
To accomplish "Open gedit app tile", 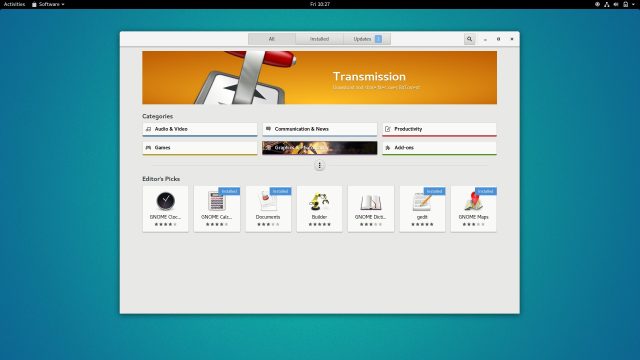I will 422,209.
